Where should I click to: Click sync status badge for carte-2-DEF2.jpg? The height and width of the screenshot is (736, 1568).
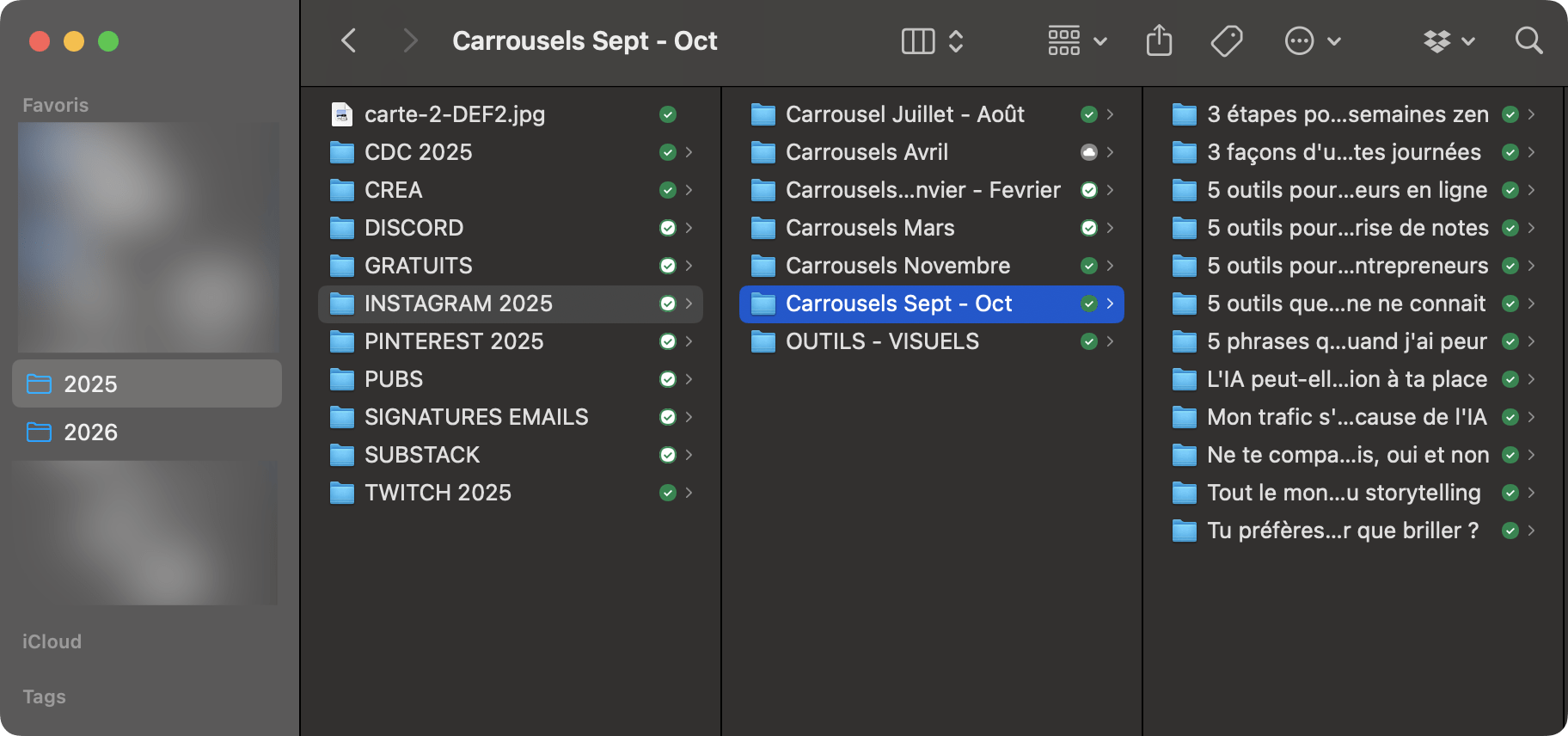tap(667, 114)
